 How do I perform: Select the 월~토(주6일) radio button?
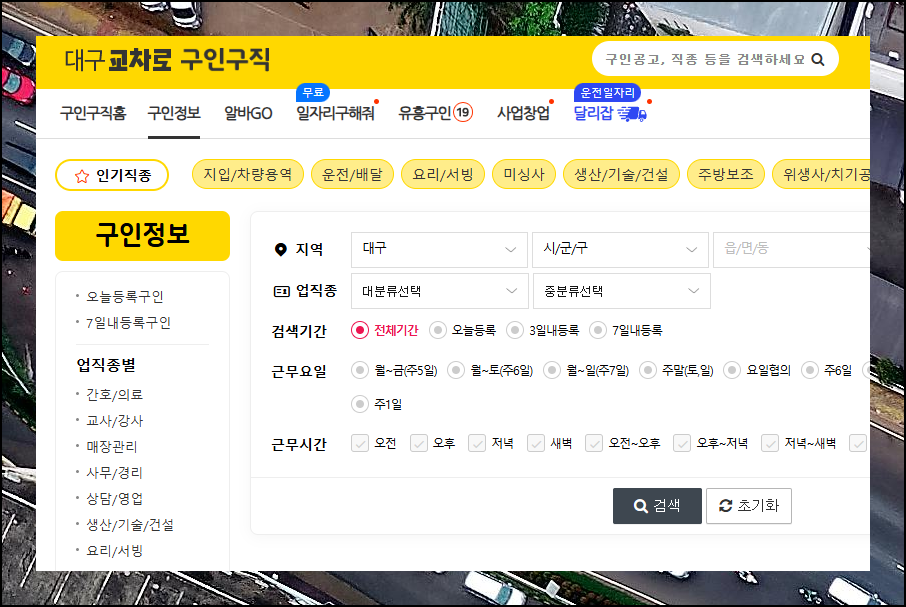tap(456, 370)
